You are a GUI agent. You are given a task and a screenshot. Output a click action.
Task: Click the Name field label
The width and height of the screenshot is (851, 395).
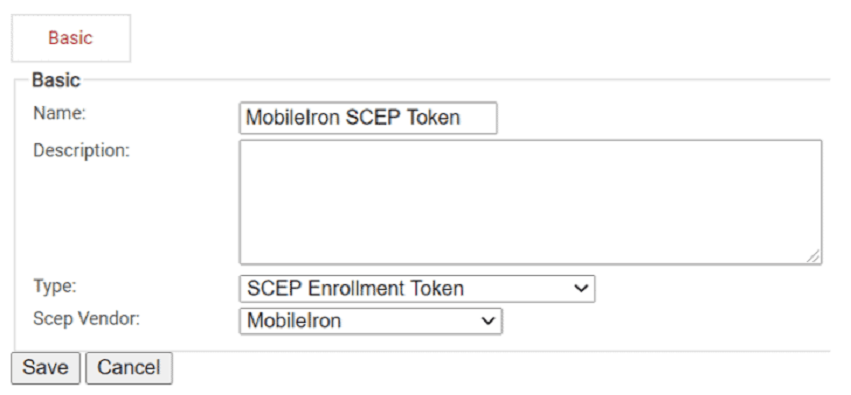coord(59,113)
